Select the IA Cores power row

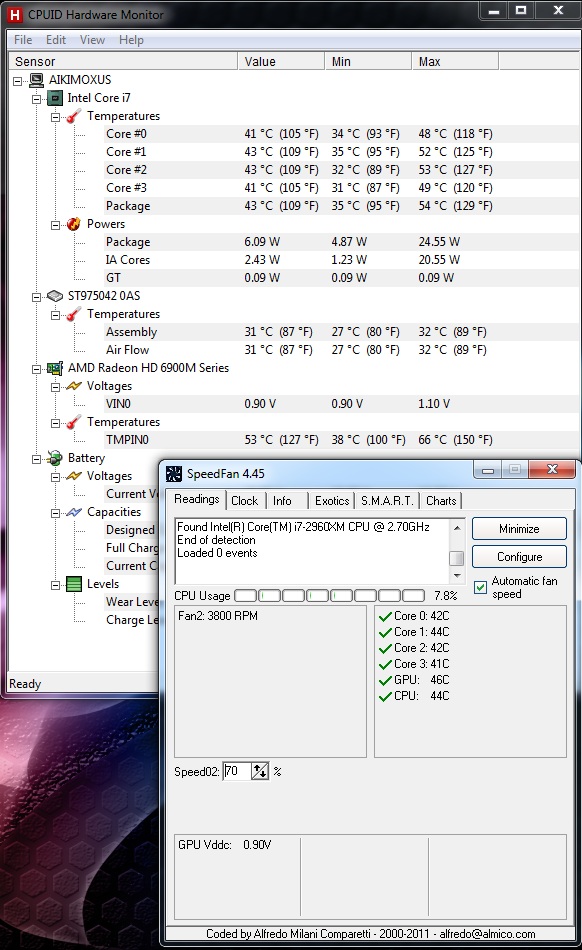342,260
